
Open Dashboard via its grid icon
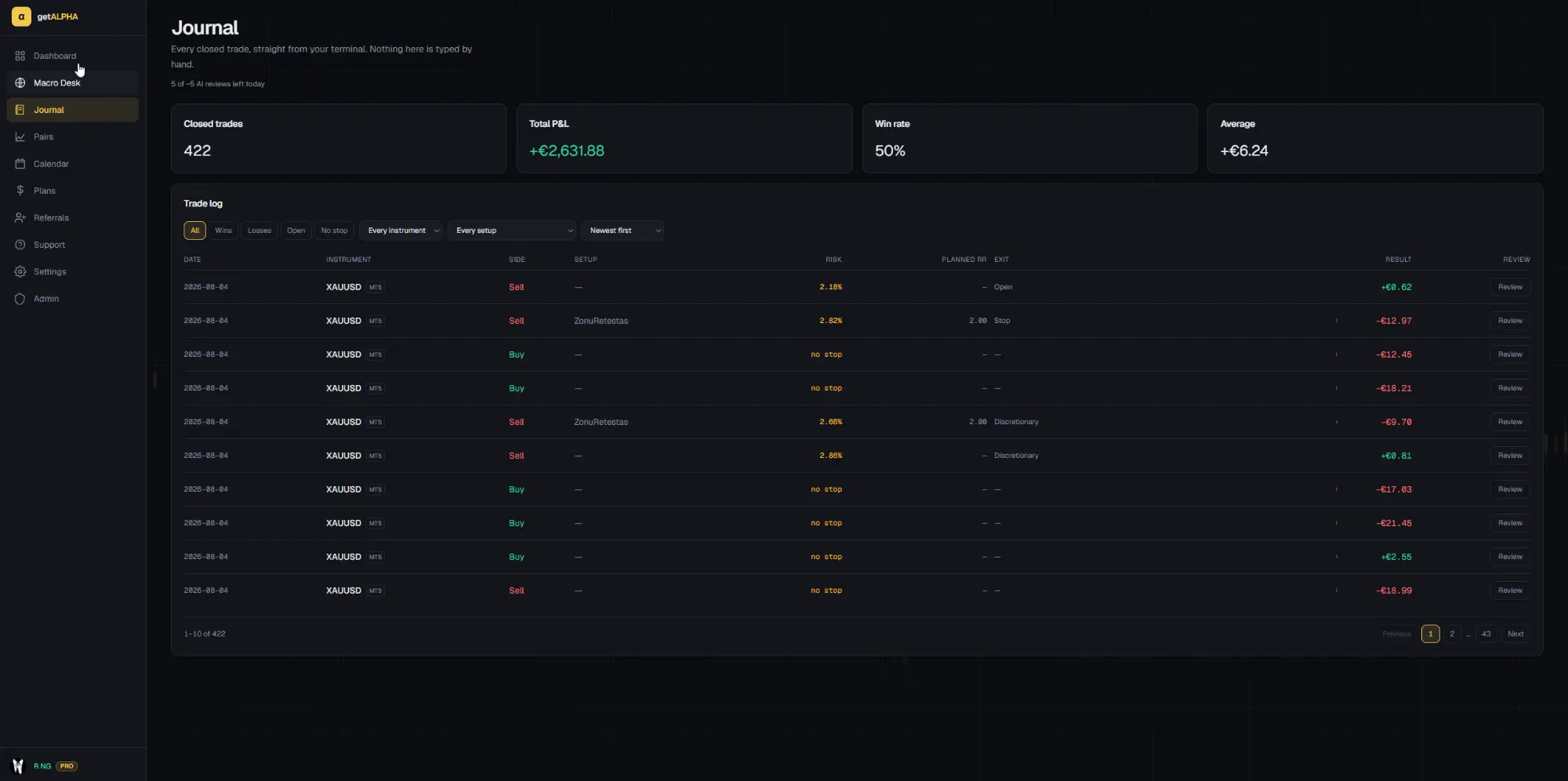[x=20, y=56]
